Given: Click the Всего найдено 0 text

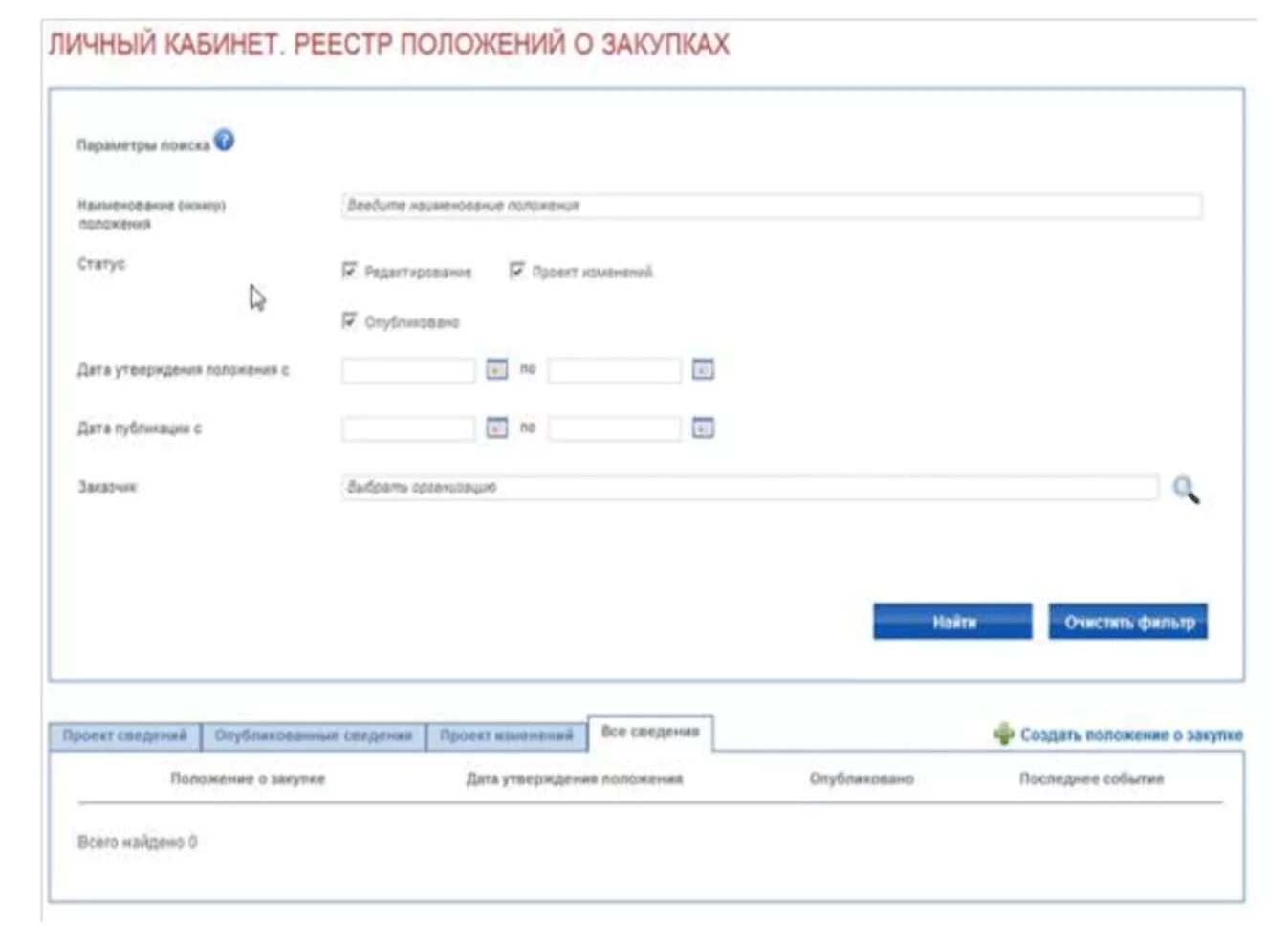Looking at the screenshot, I should (138, 842).
